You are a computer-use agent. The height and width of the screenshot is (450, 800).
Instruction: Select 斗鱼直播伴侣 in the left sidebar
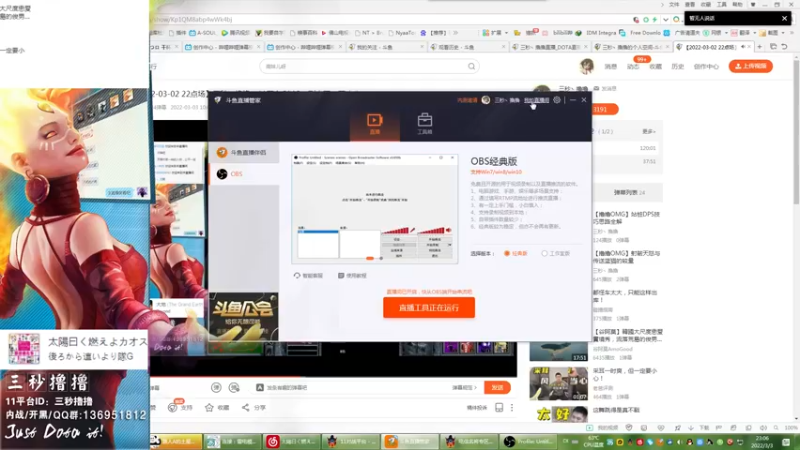coord(244,153)
